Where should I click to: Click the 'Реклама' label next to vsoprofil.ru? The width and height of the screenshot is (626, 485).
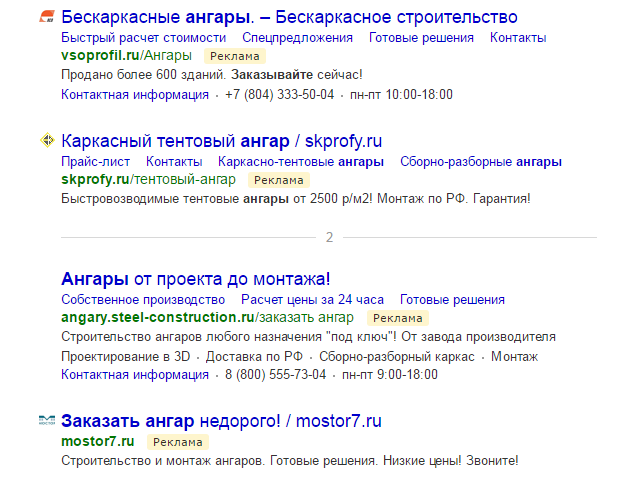(235, 56)
